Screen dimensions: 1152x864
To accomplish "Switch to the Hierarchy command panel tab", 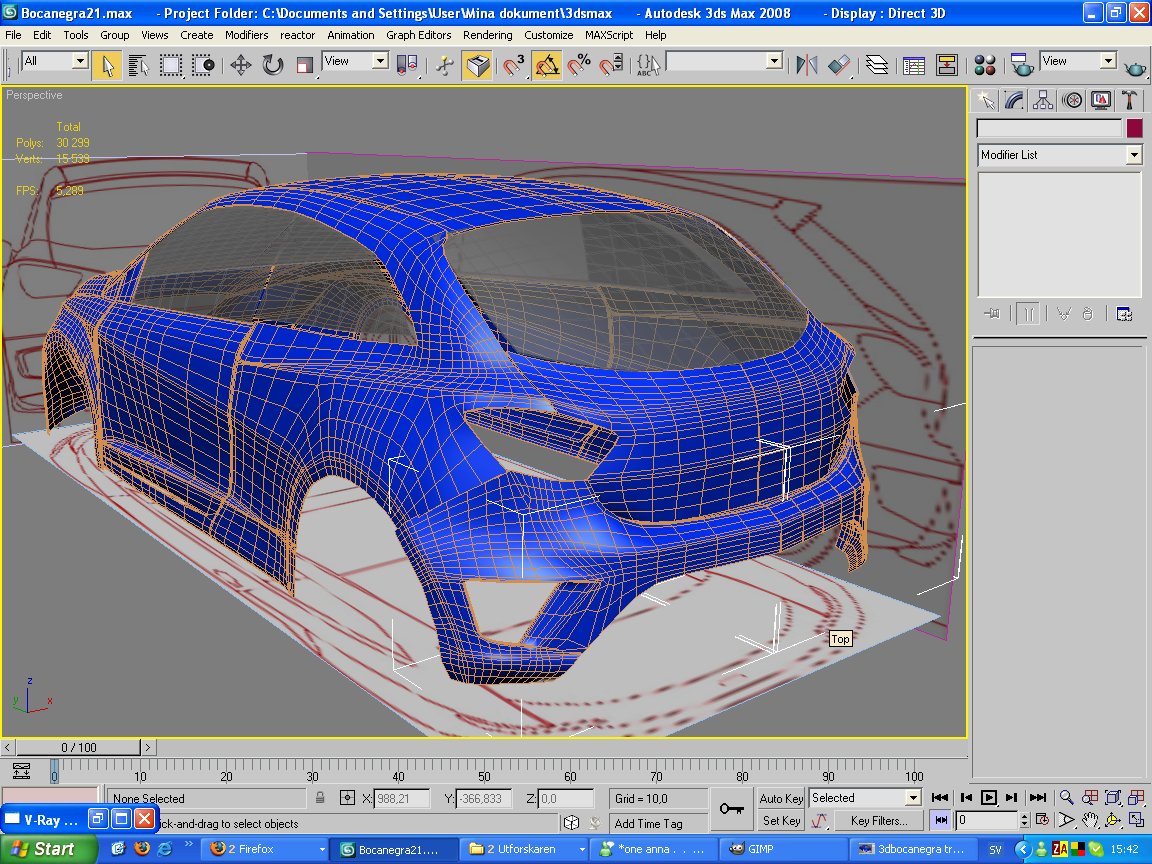I will (1043, 100).
